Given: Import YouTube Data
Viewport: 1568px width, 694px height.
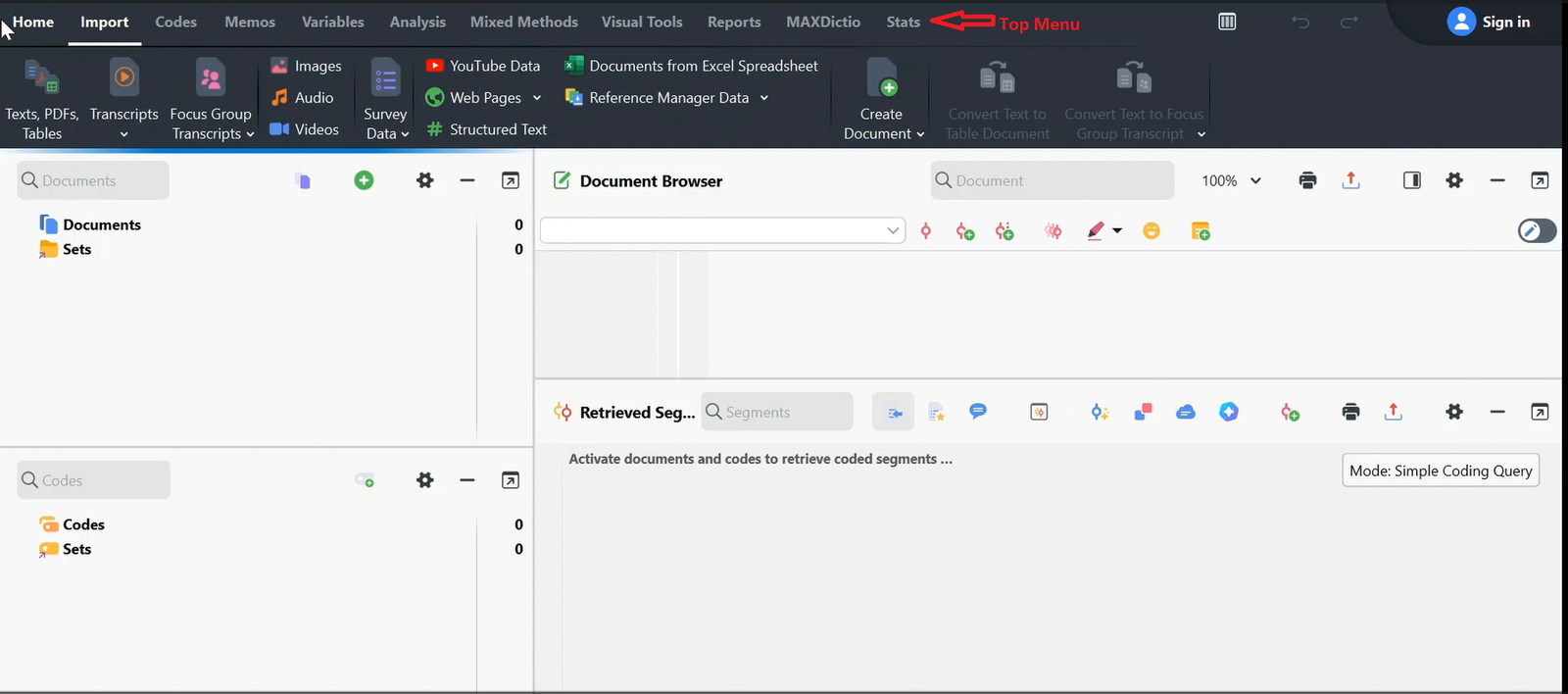Looking at the screenshot, I should [482, 66].
